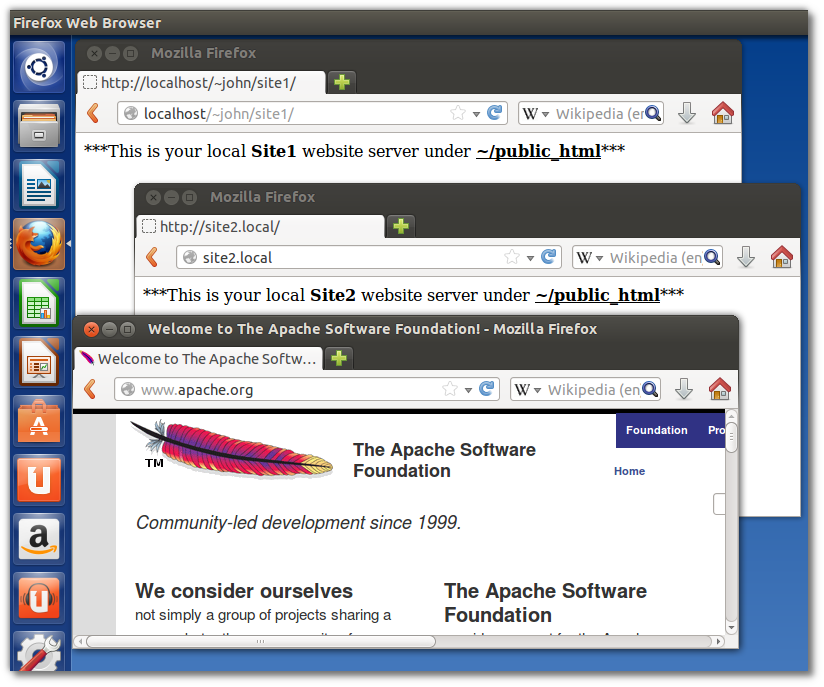The image size is (824, 687).
Task: Choose search engine in Apache window
Action: coord(528,389)
